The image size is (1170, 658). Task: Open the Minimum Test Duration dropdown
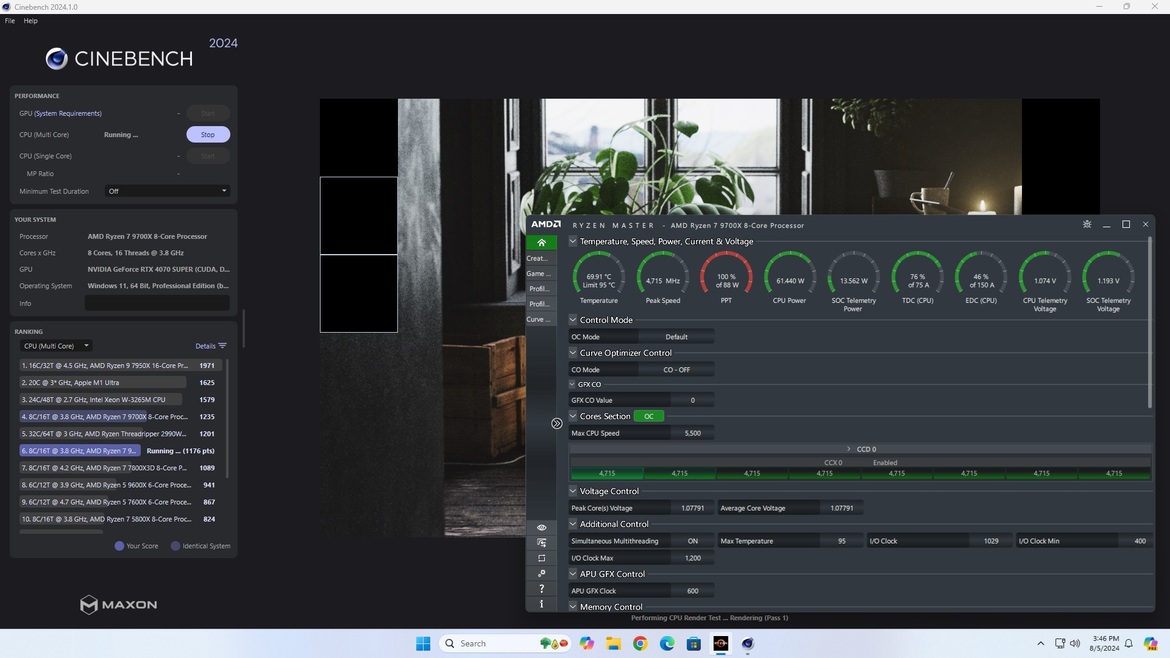[167, 191]
